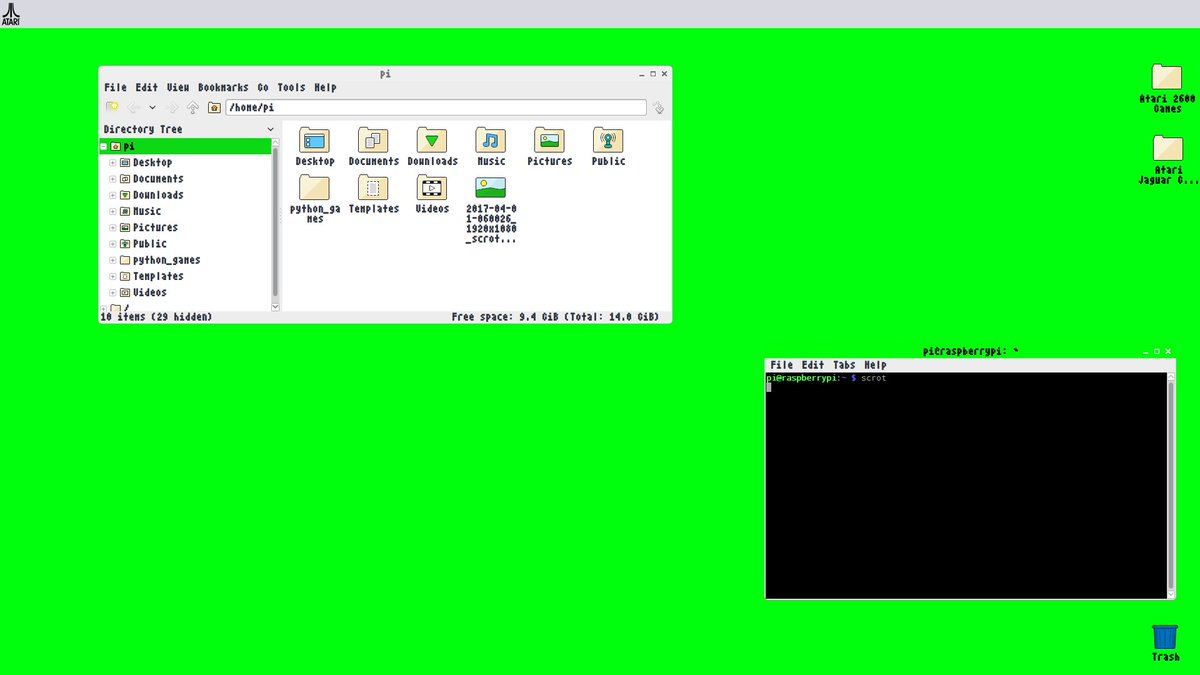
Task: Select the Trash desktop icon
Action: point(1165,637)
